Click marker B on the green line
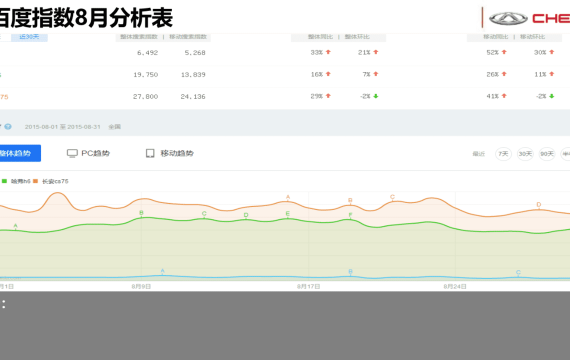This screenshot has height=360, width=570. point(141,213)
